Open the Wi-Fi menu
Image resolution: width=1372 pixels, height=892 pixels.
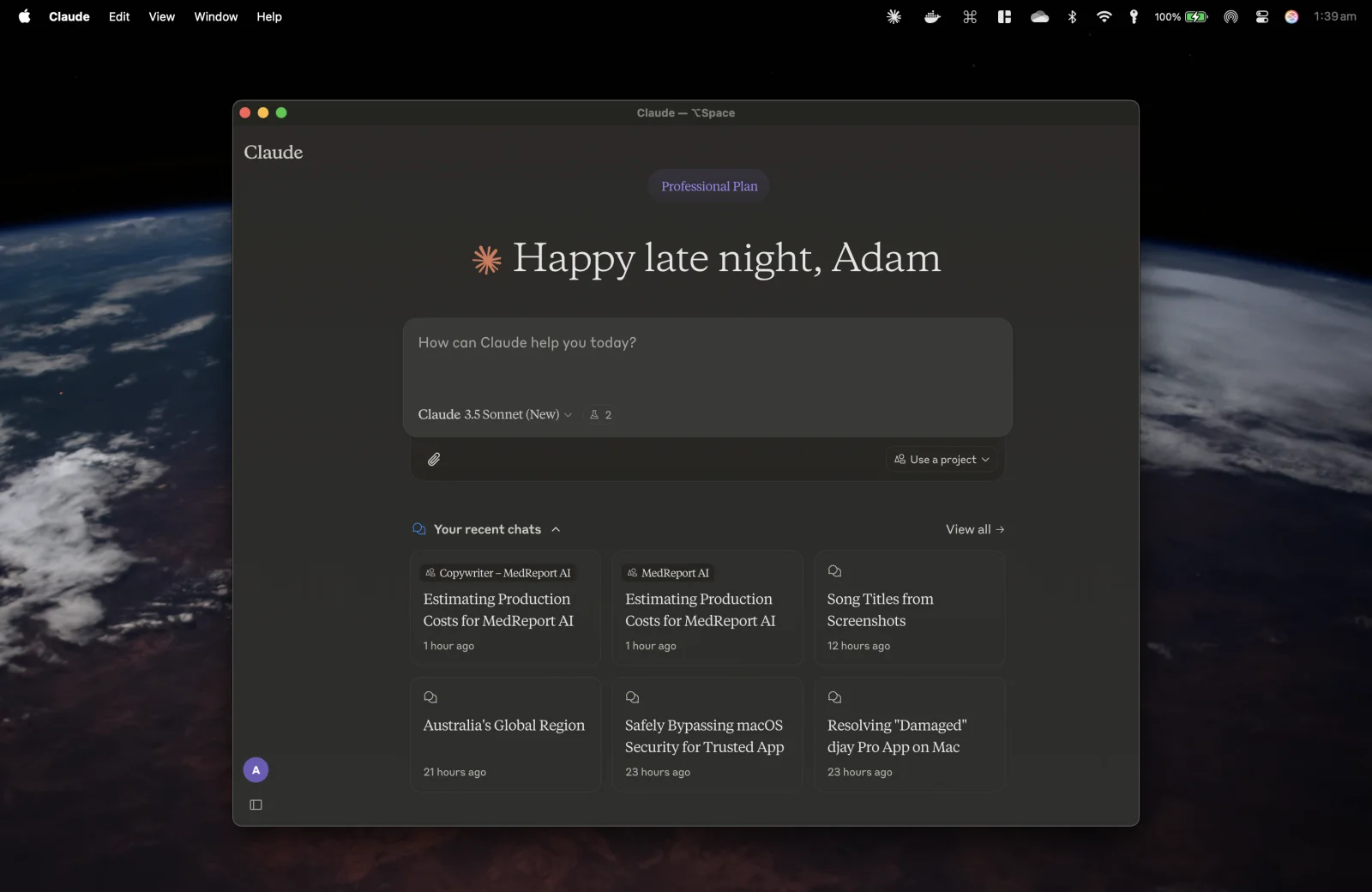[x=1104, y=16]
